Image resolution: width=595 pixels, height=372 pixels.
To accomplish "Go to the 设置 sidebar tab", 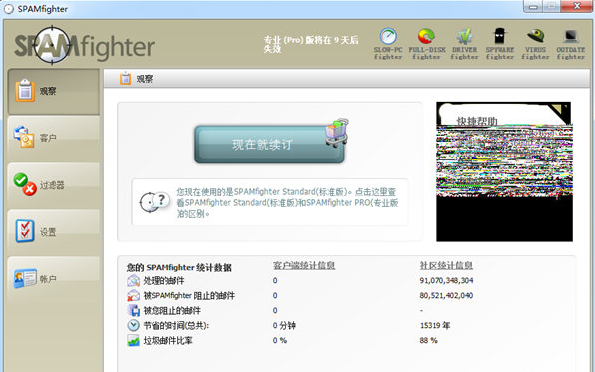I will click(x=54, y=232).
